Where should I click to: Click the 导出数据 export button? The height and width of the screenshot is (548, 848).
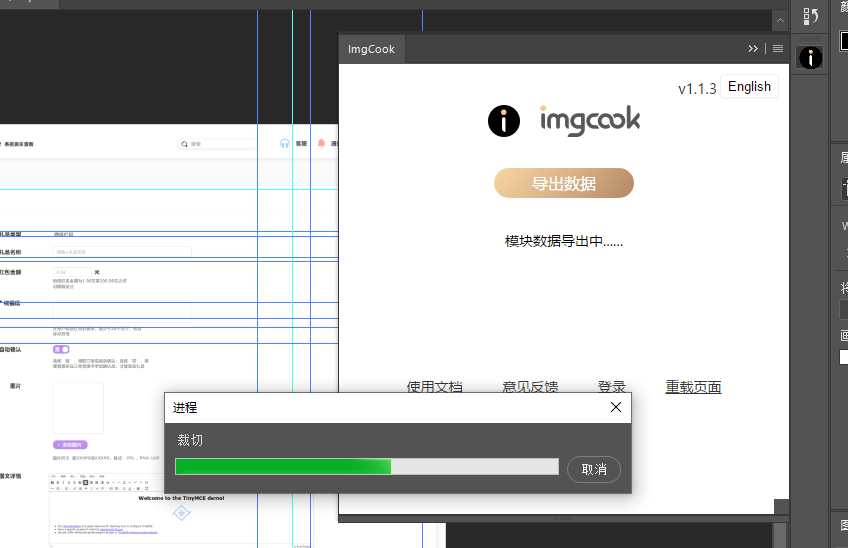click(x=564, y=183)
